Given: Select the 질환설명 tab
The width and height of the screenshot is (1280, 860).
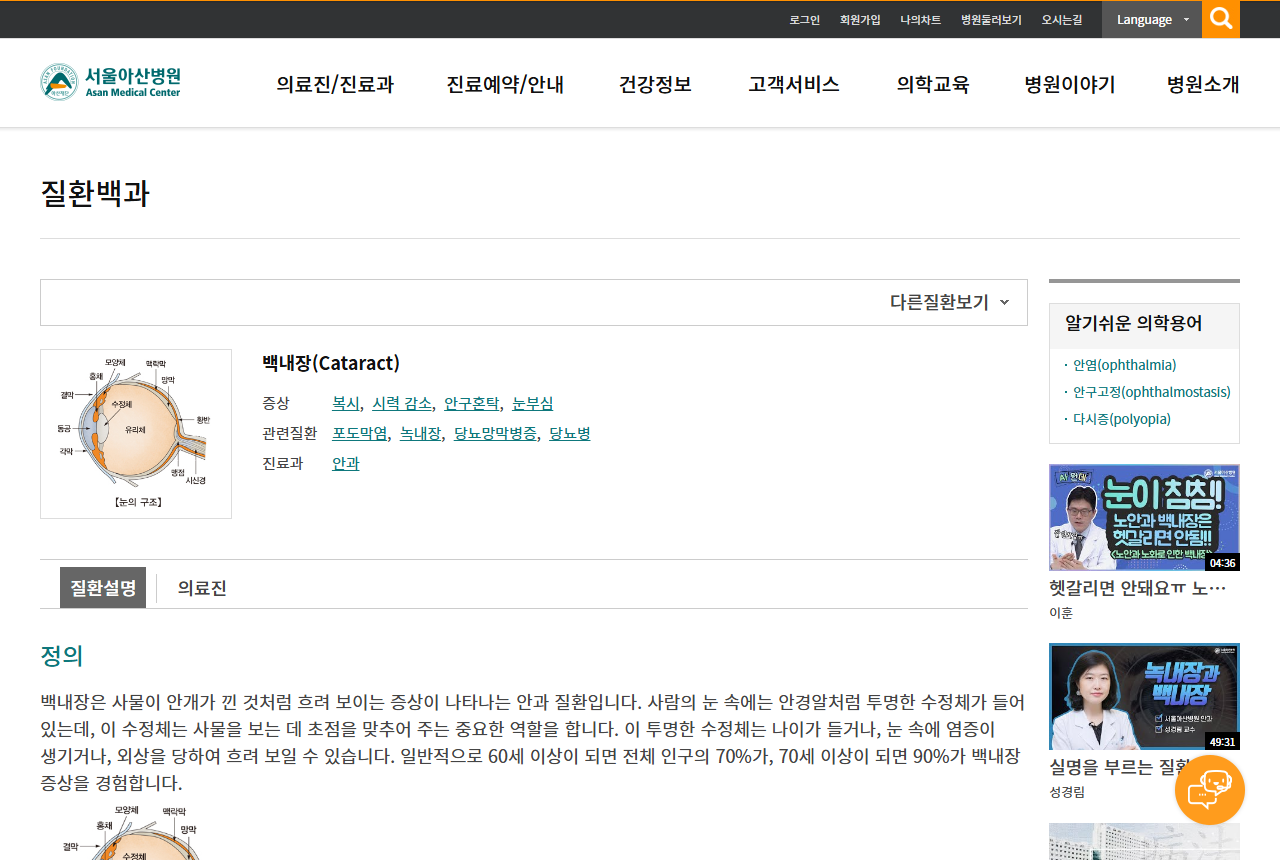Looking at the screenshot, I should tap(103, 588).
